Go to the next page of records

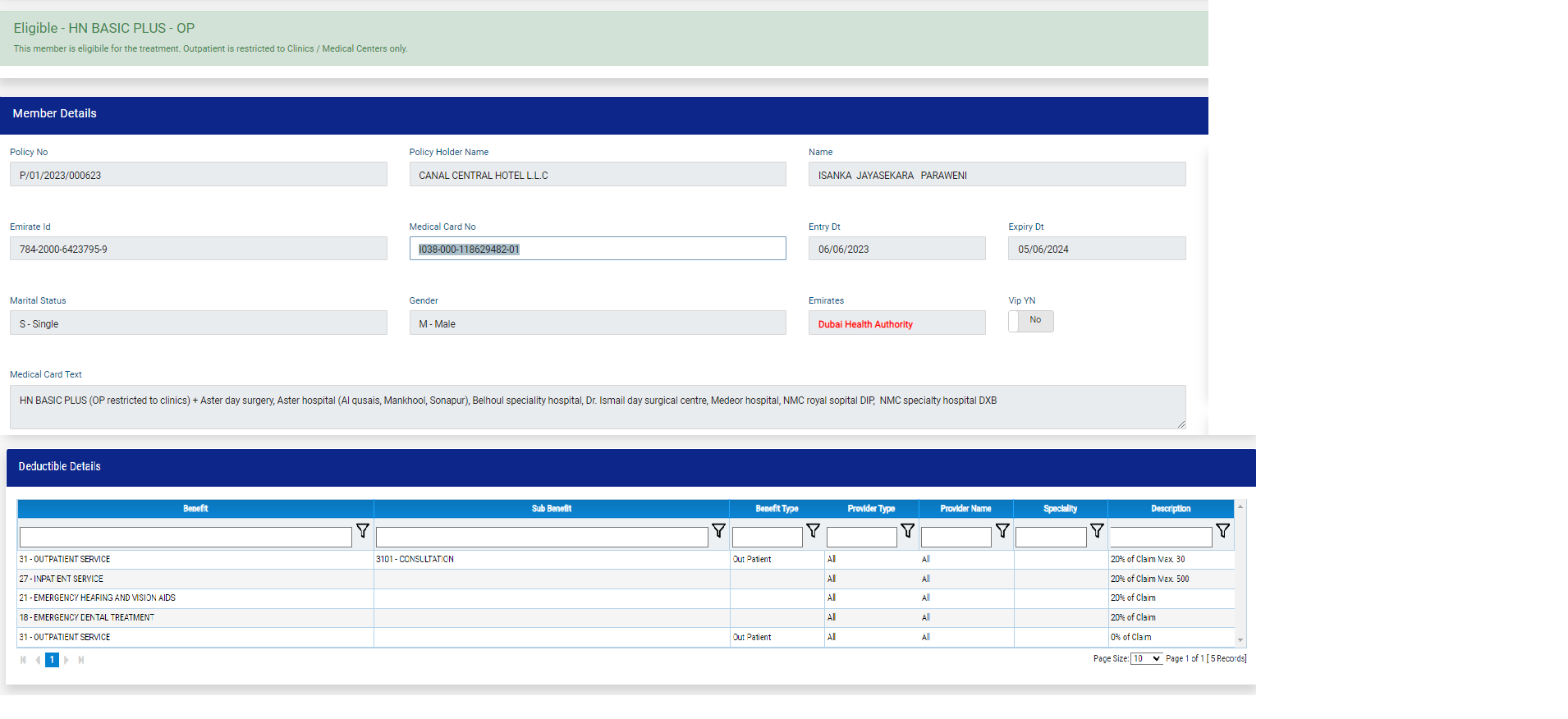click(x=66, y=660)
